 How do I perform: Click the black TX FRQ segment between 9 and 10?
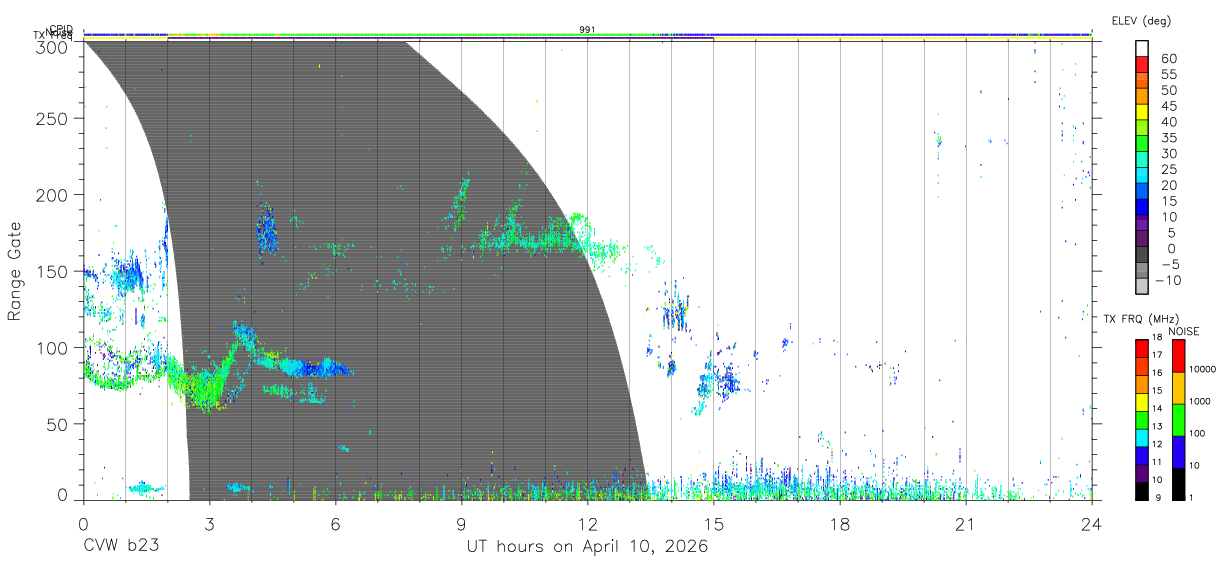point(1142,491)
